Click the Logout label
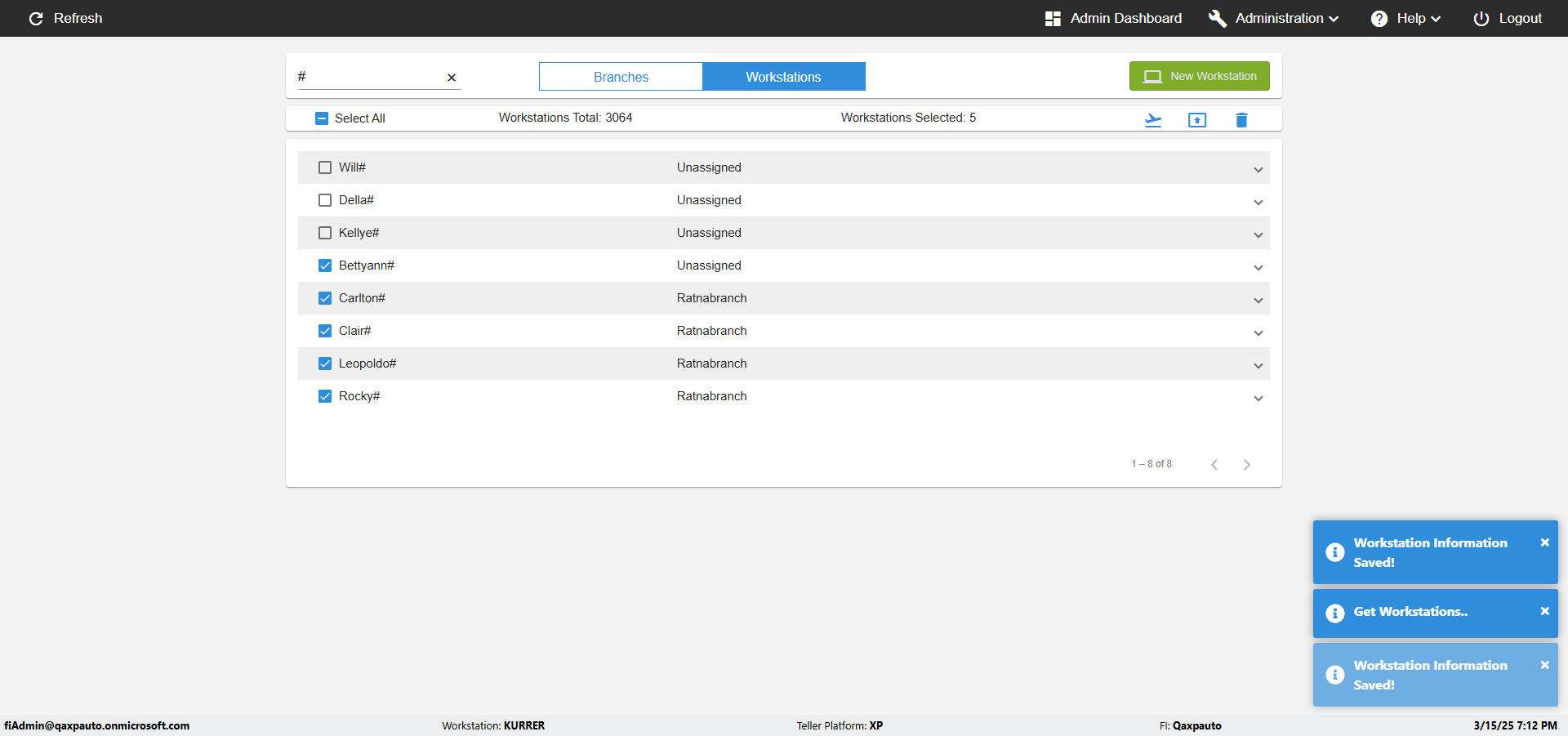 click(1520, 18)
